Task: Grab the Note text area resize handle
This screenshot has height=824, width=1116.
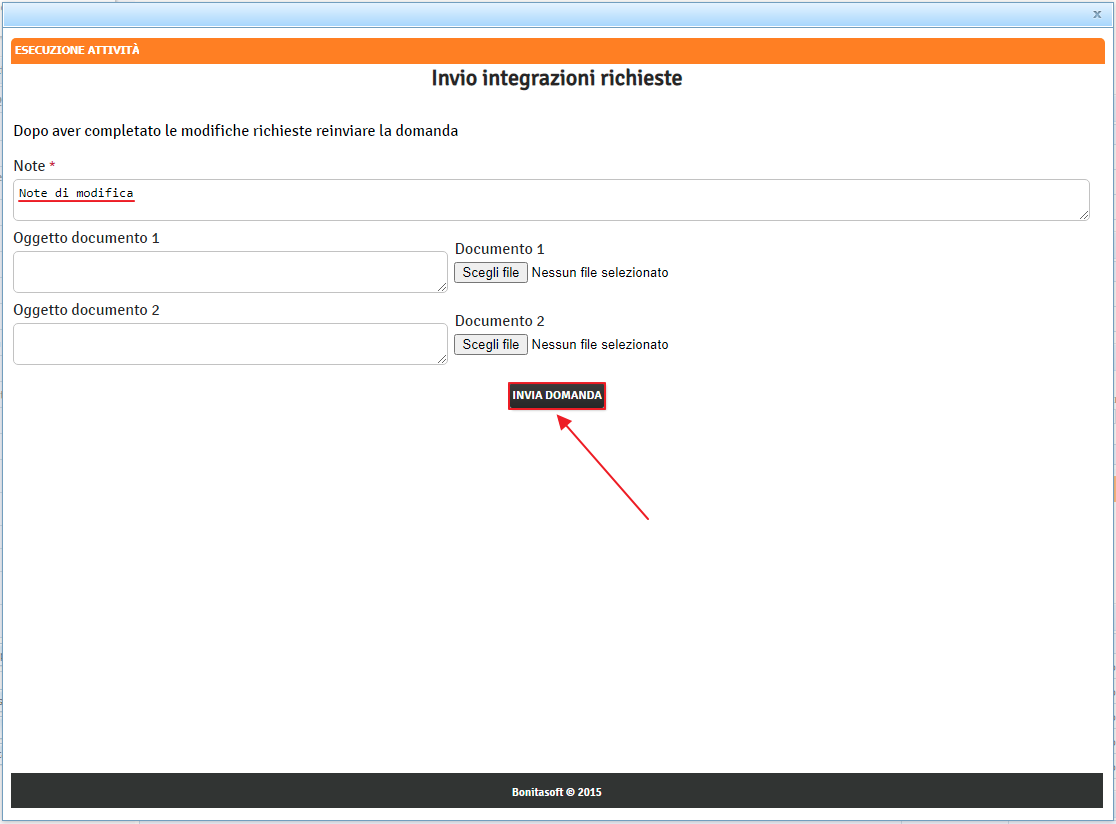Action: (1084, 215)
